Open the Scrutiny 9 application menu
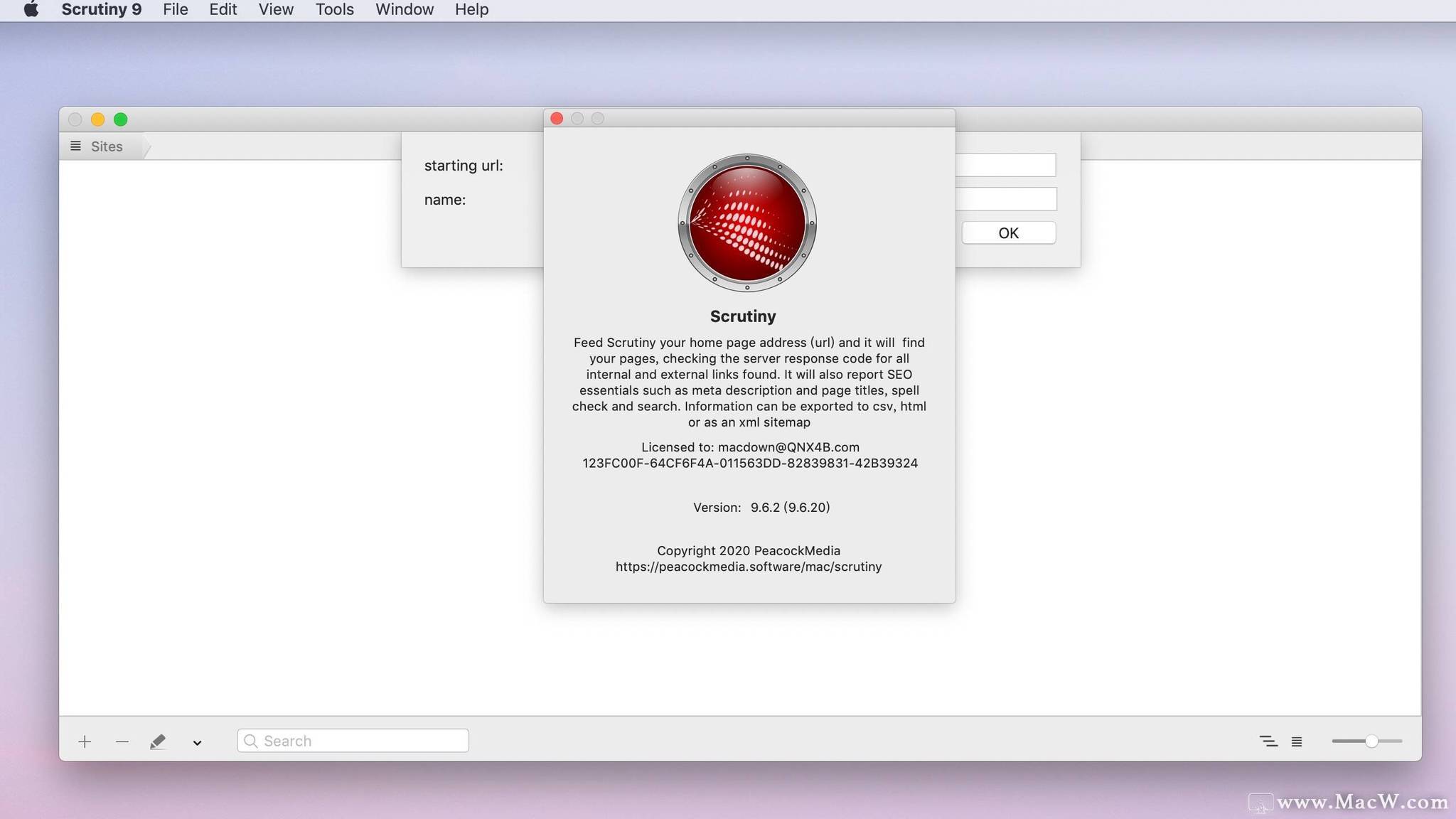The height and width of the screenshot is (819, 1456). click(101, 10)
